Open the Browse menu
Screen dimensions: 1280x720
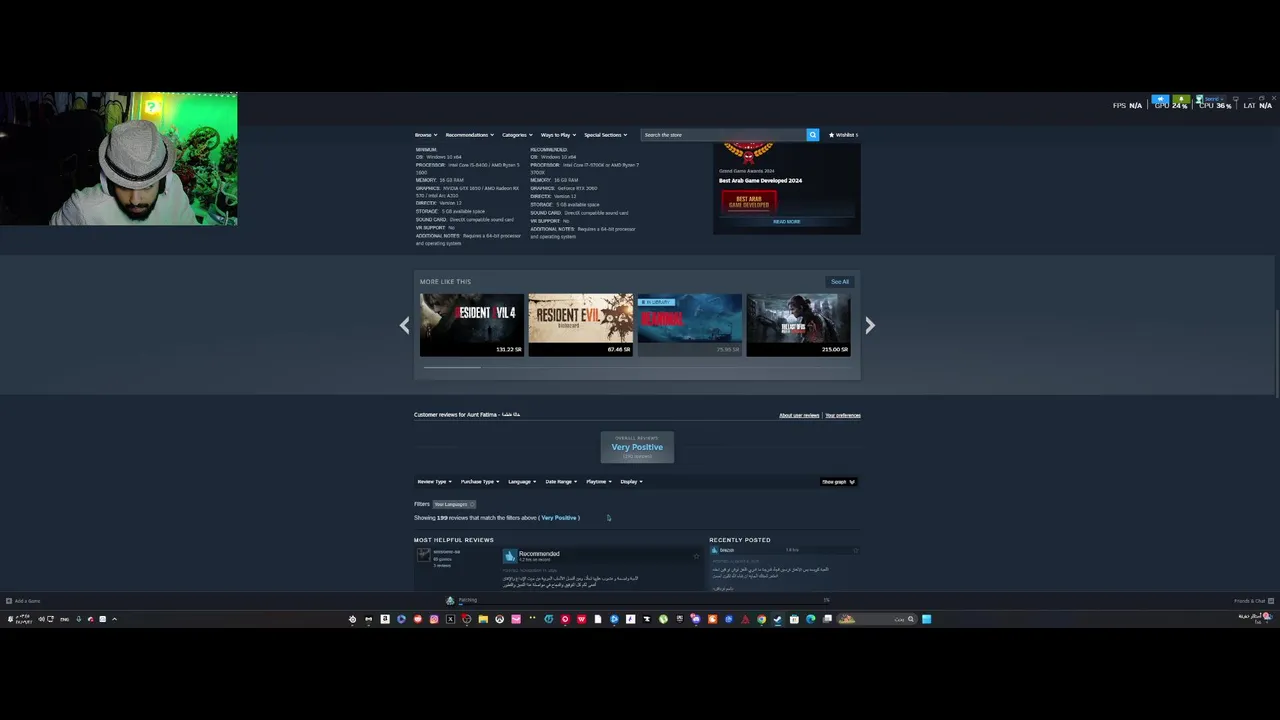[x=425, y=135]
